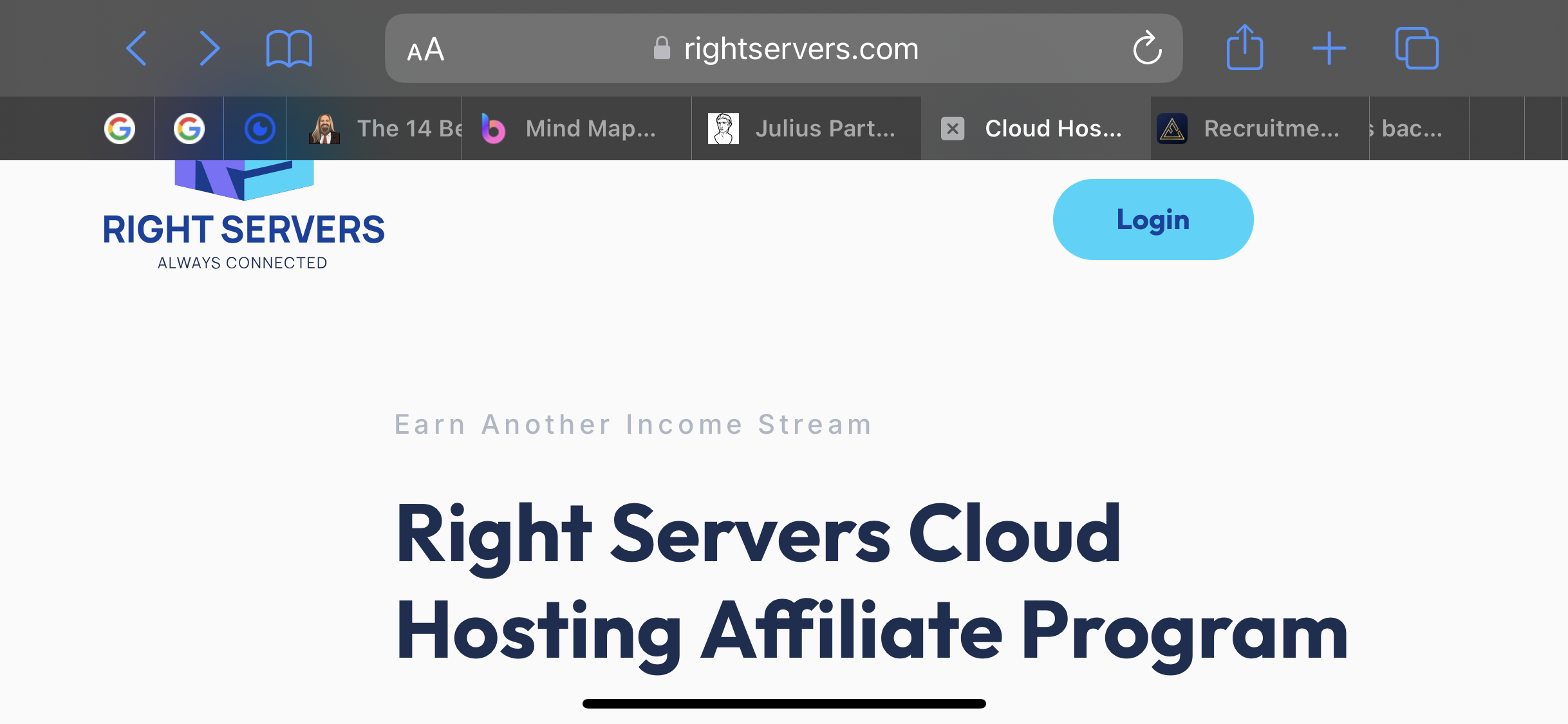Switch to the blue crescent icon tab
This screenshot has height=724, width=1568.
pos(259,129)
